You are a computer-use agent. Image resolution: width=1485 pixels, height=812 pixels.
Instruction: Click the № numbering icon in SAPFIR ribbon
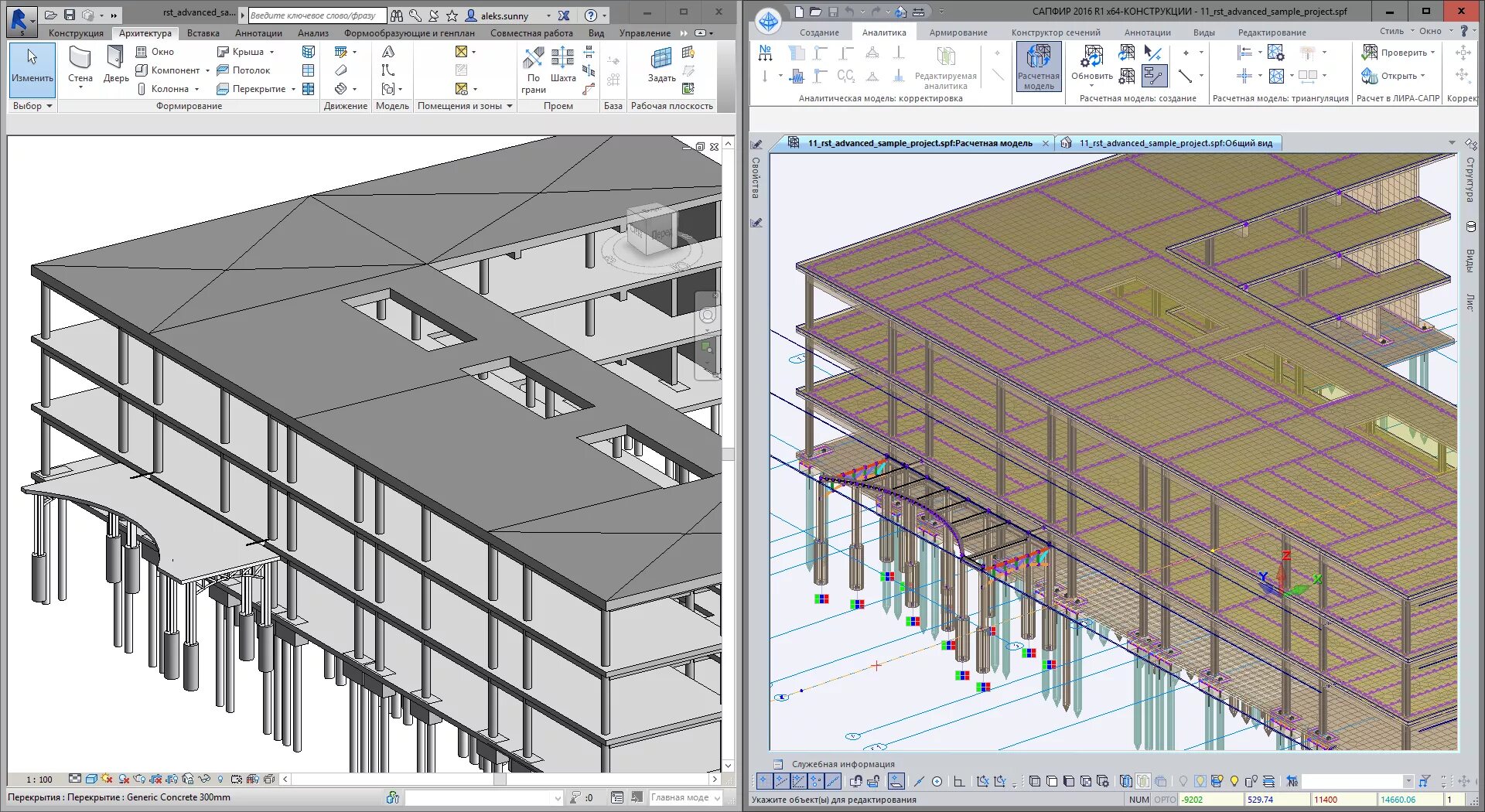[765, 53]
